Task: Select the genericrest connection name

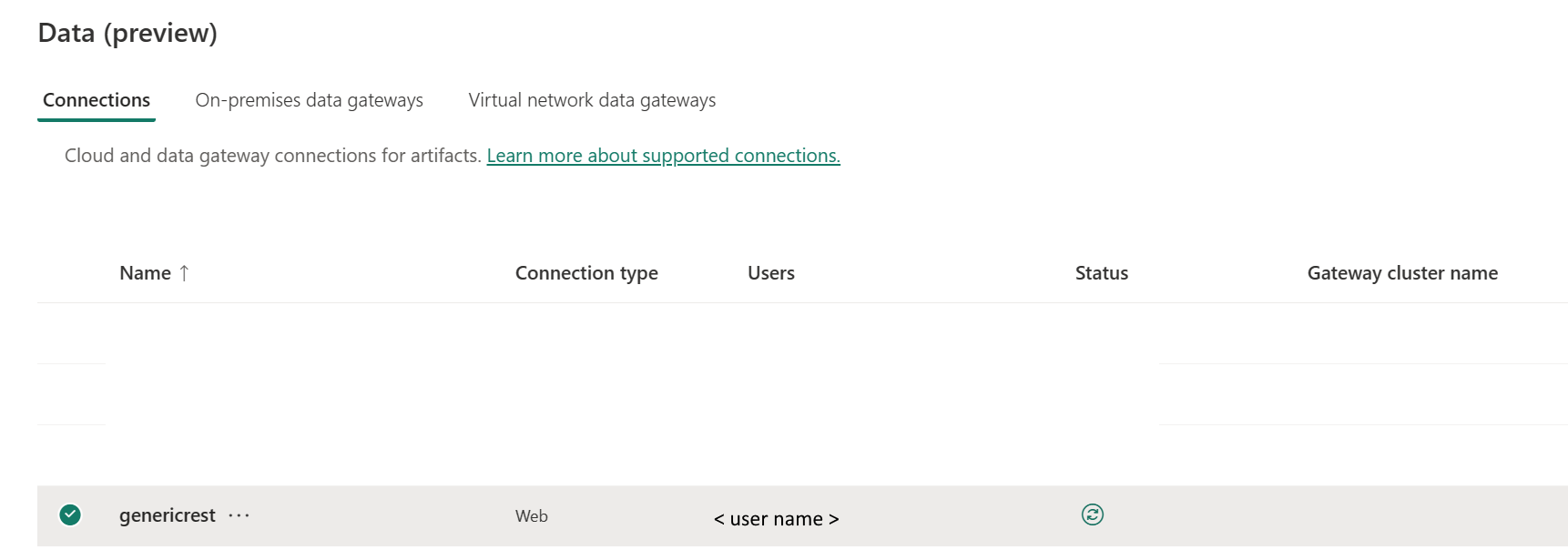Action: tap(168, 515)
